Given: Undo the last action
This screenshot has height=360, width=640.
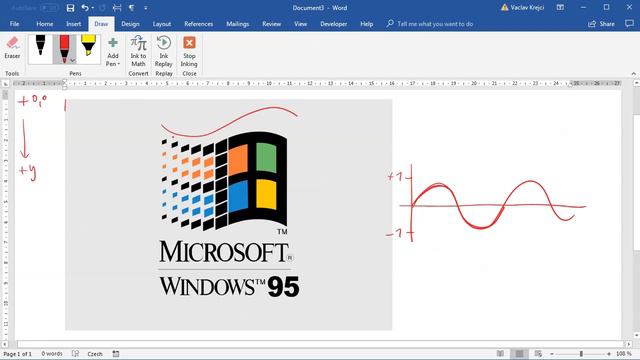Looking at the screenshot, I should 84,8.
